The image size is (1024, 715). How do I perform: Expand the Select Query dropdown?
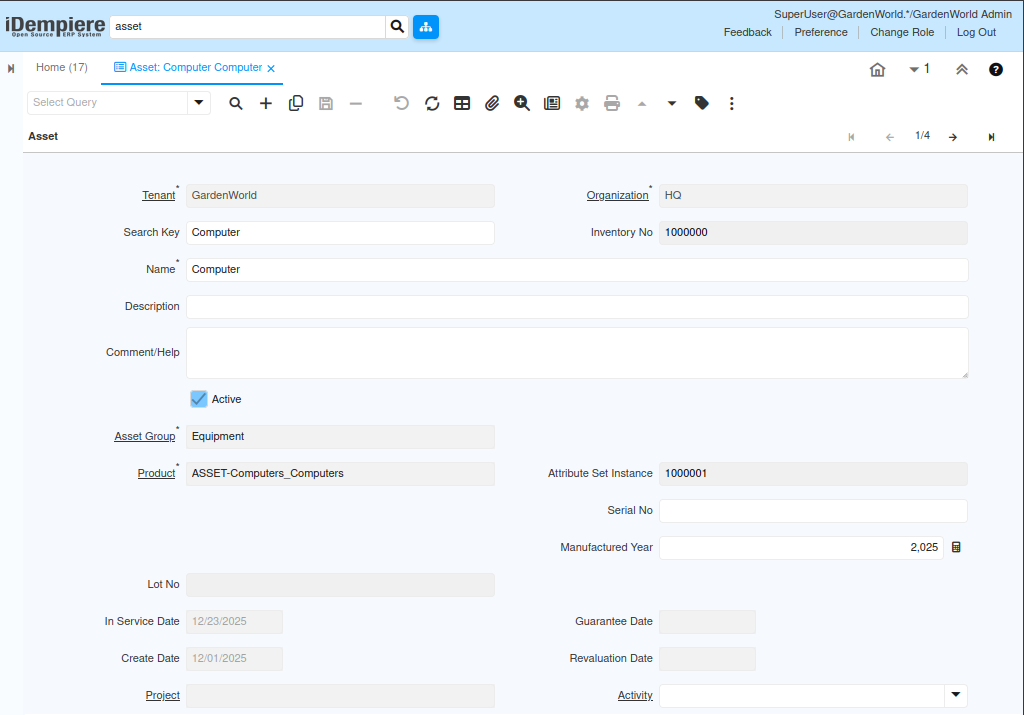pyautogui.click(x=199, y=102)
